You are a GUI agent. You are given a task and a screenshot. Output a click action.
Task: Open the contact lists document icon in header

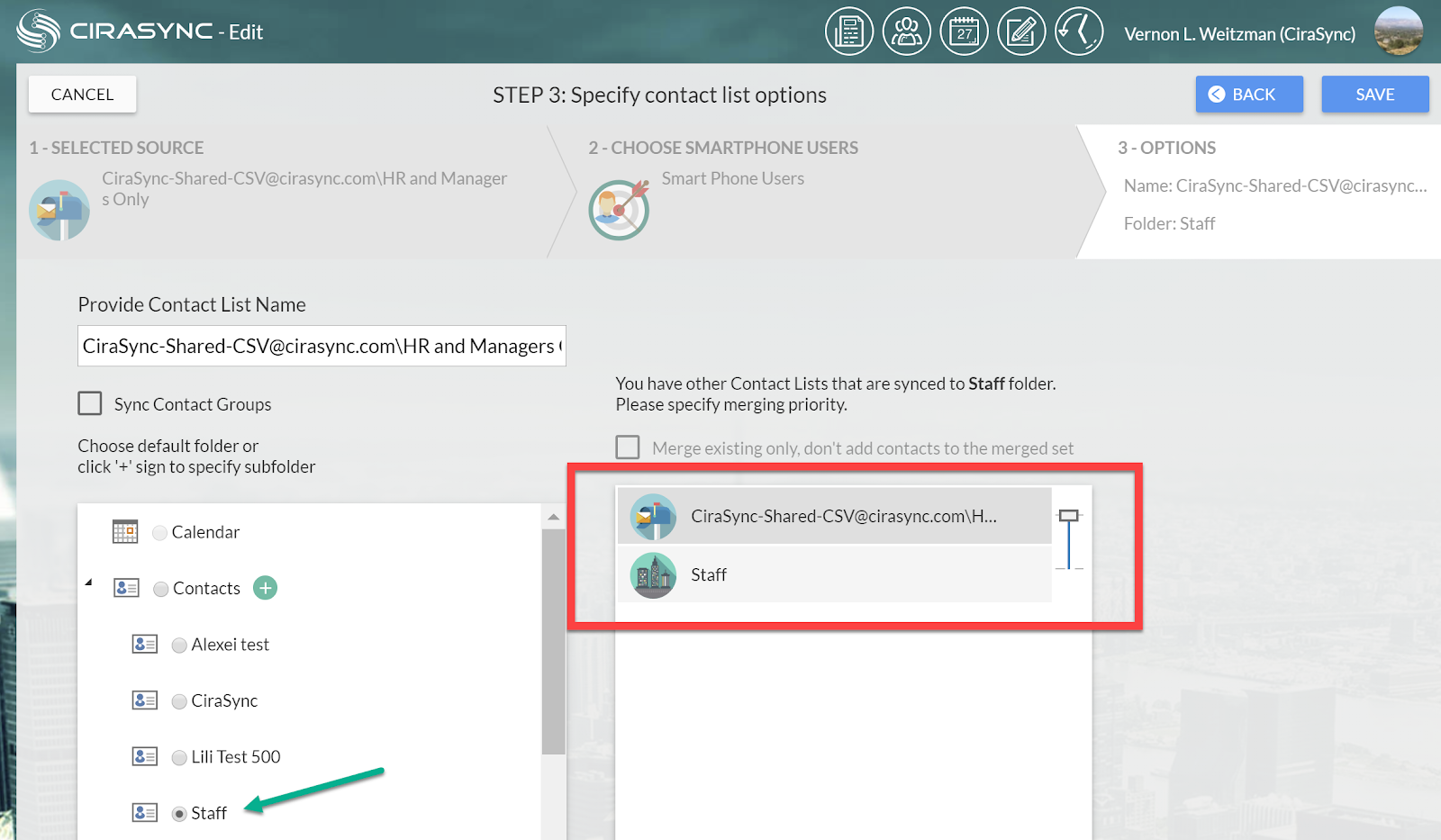coord(849,32)
